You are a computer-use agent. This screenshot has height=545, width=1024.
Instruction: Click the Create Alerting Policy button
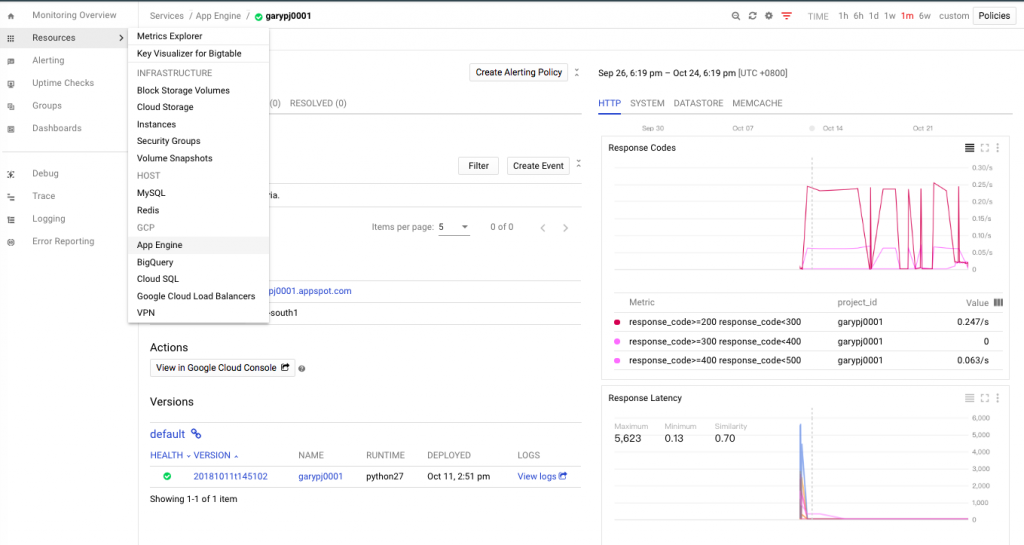[x=518, y=72]
